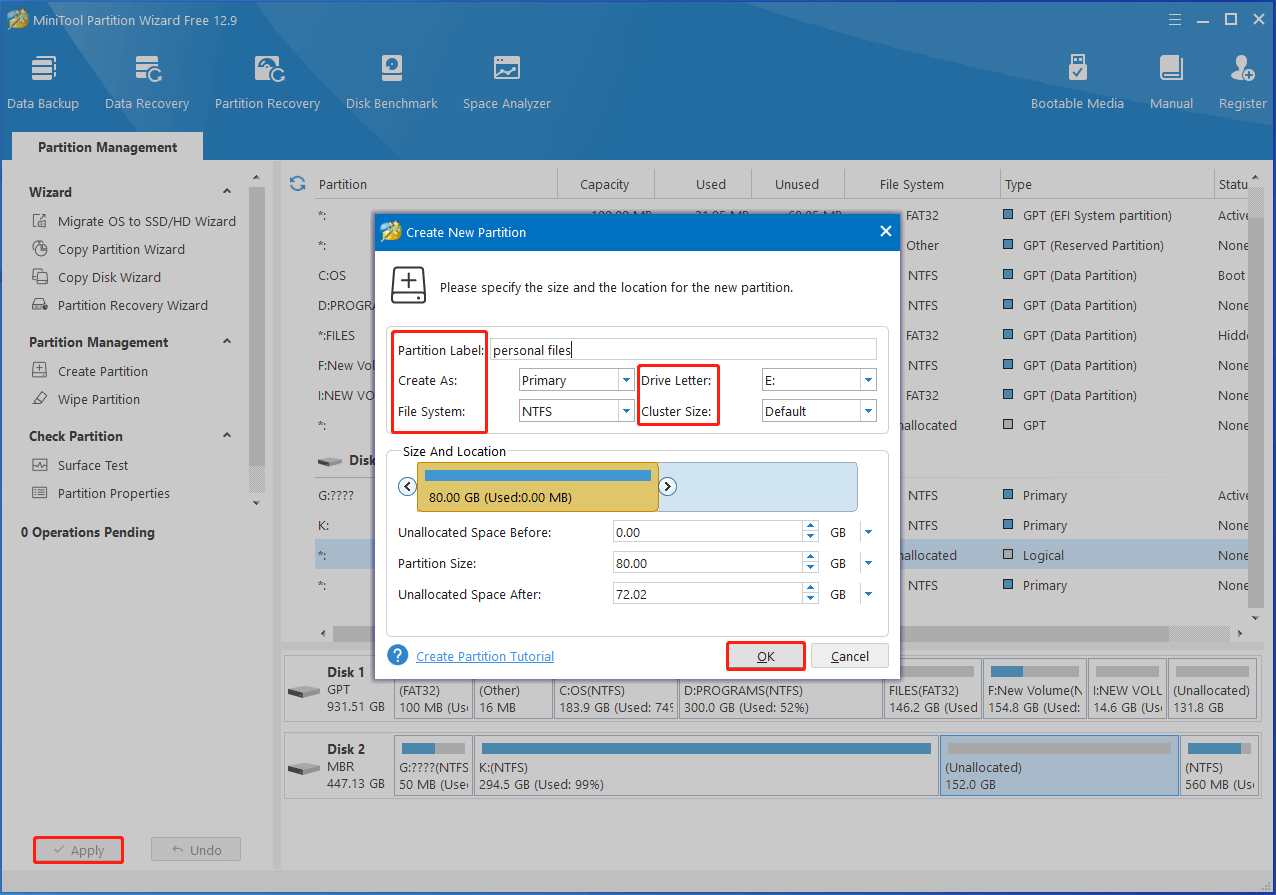Open the Manual
The height and width of the screenshot is (895, 1276).
(x=1171, y=82)
